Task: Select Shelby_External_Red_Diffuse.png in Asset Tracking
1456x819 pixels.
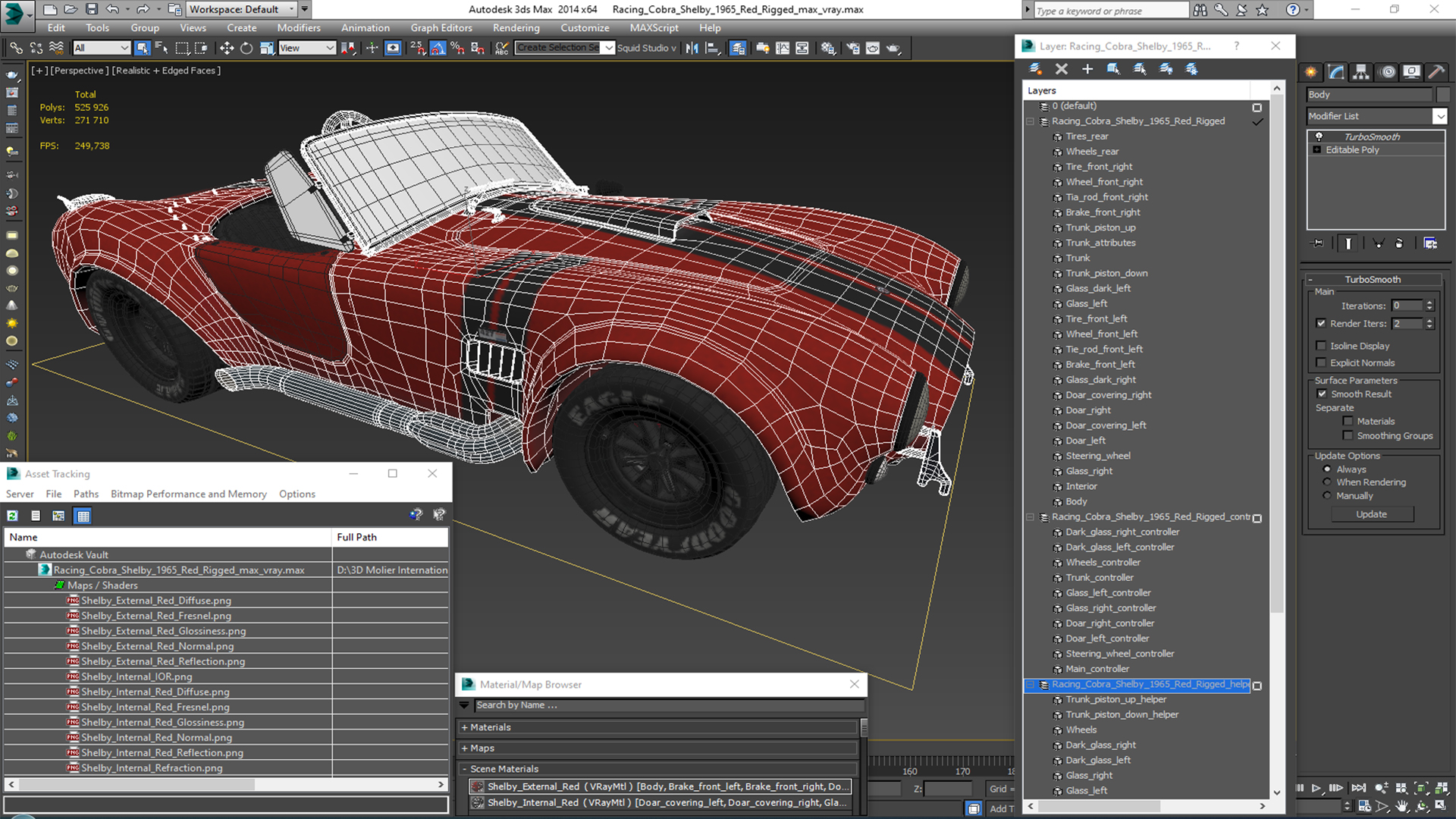Action: pyautogui.click(x=156, y=601)
